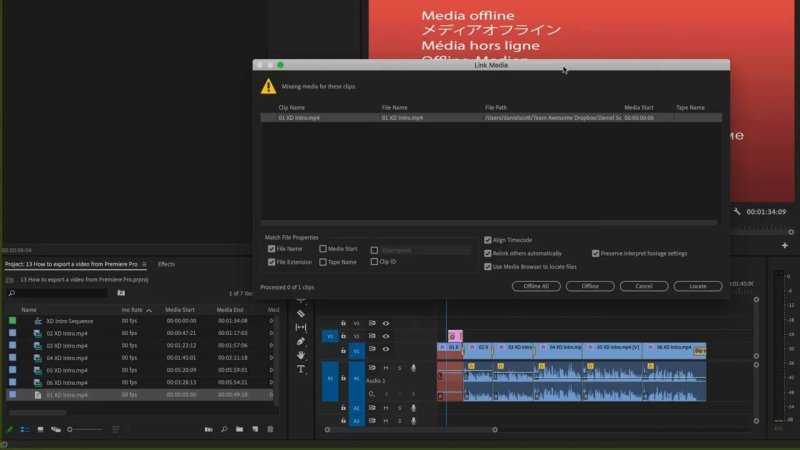Select the Pen tool

click(301, 341)
